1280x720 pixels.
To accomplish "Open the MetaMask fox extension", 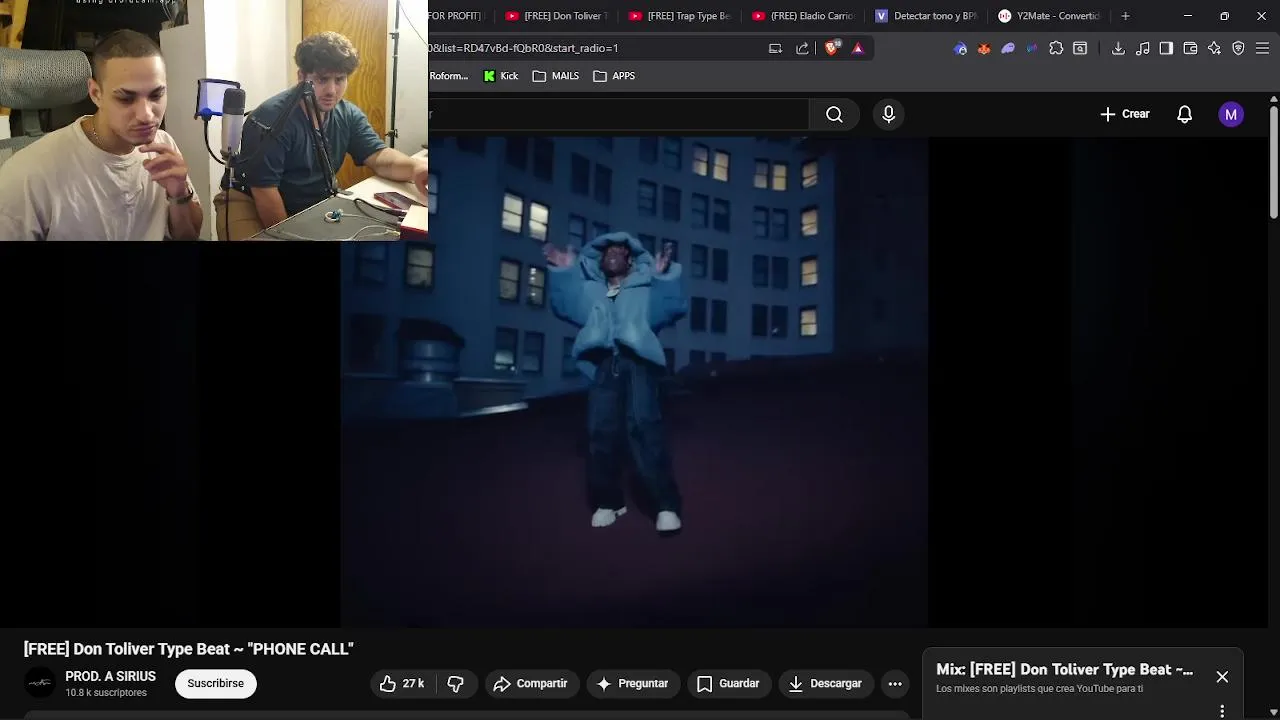I will click(984, 48).
